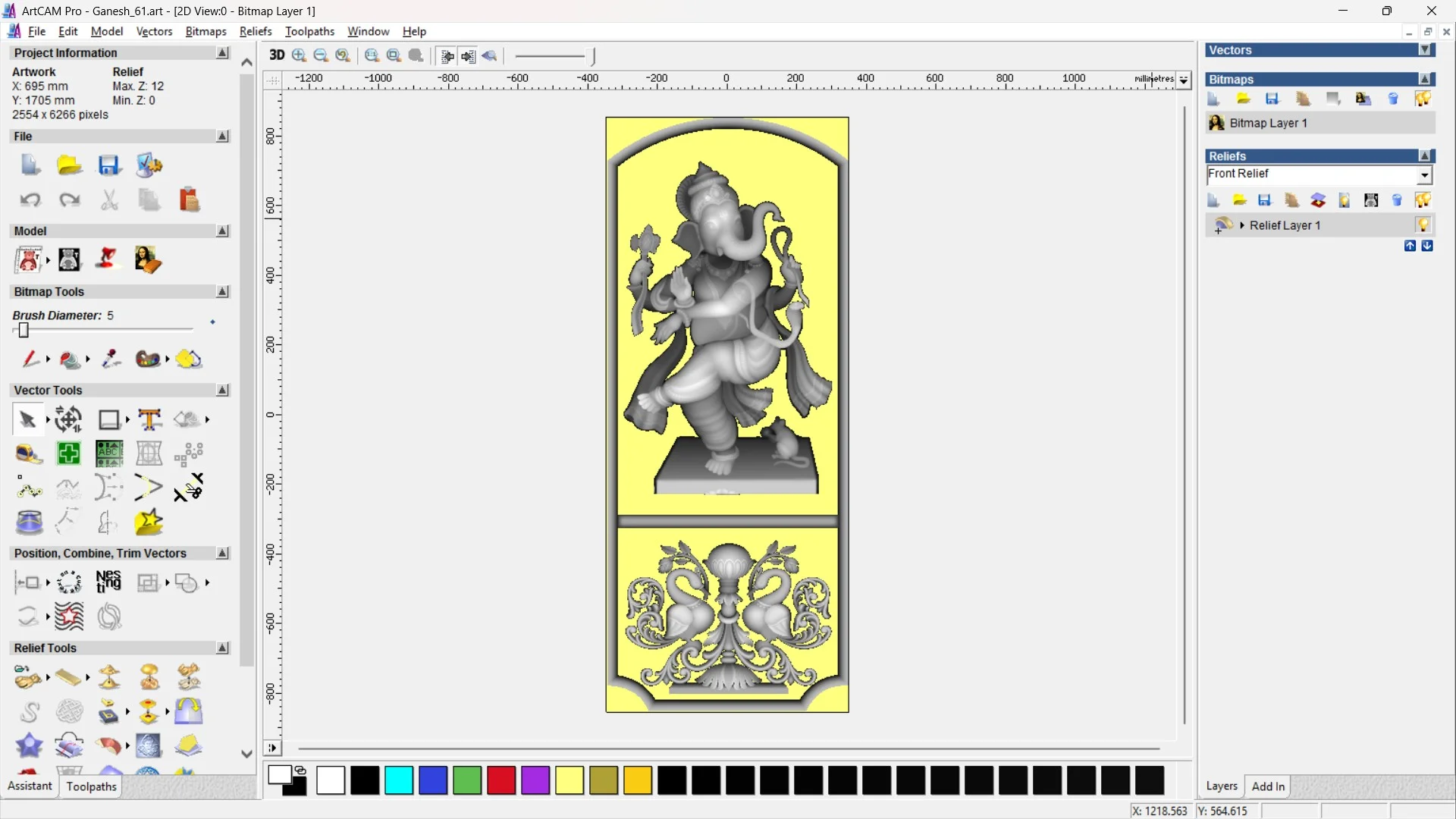The width and height of the screenshot is (1456, 819).
Task: Click the Create Vector Text tool
Action: pos(149,419)
